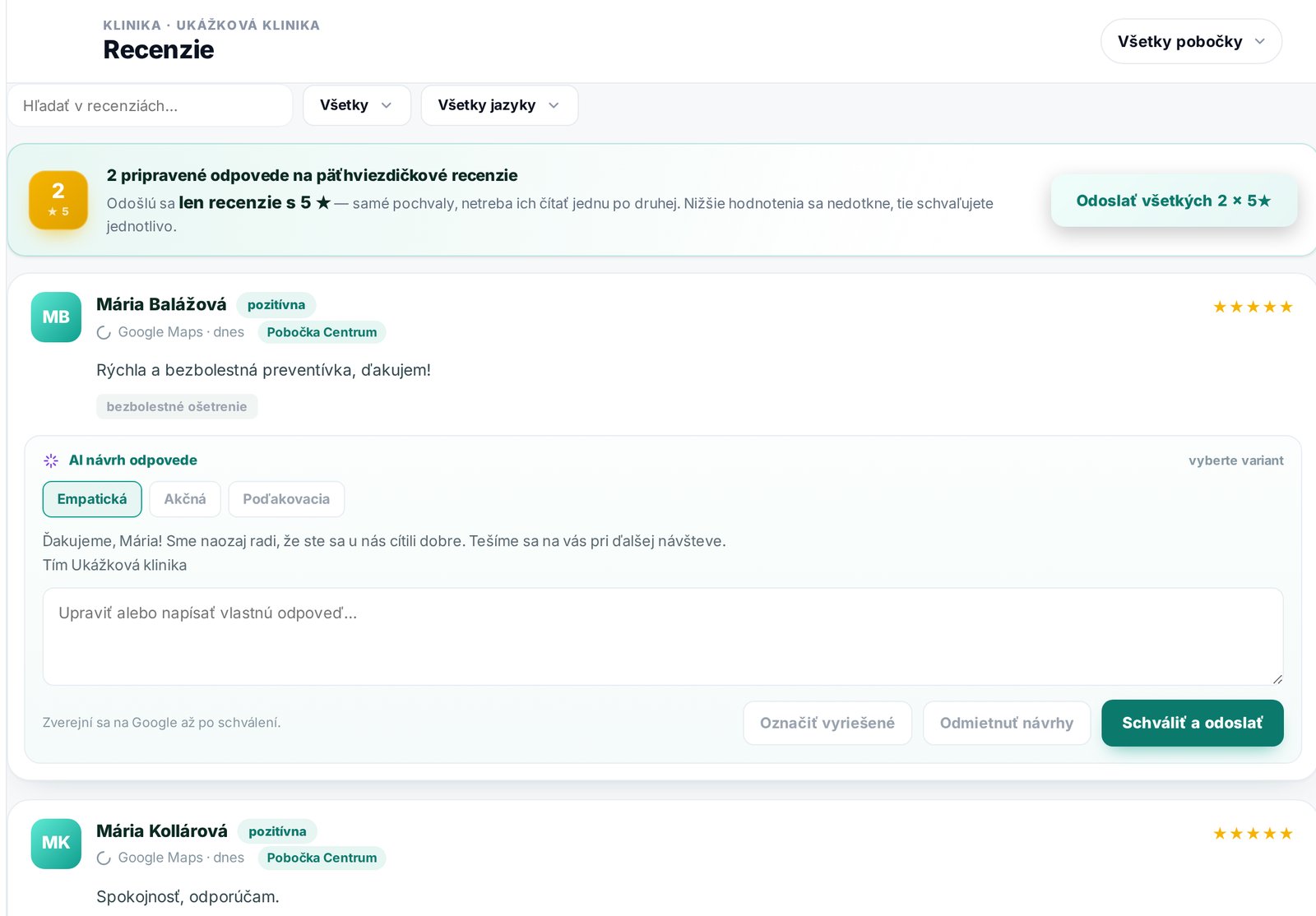Click five-star rating of Mária Kollárová's review

click(x=1253, y=834)
